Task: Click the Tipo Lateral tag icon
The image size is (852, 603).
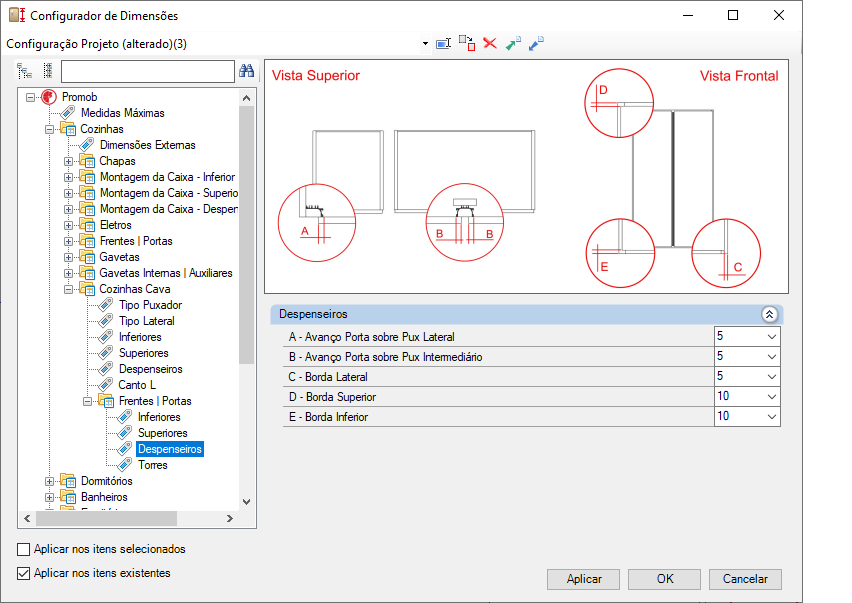Action: pyautogui.click(x=106, y=321)
